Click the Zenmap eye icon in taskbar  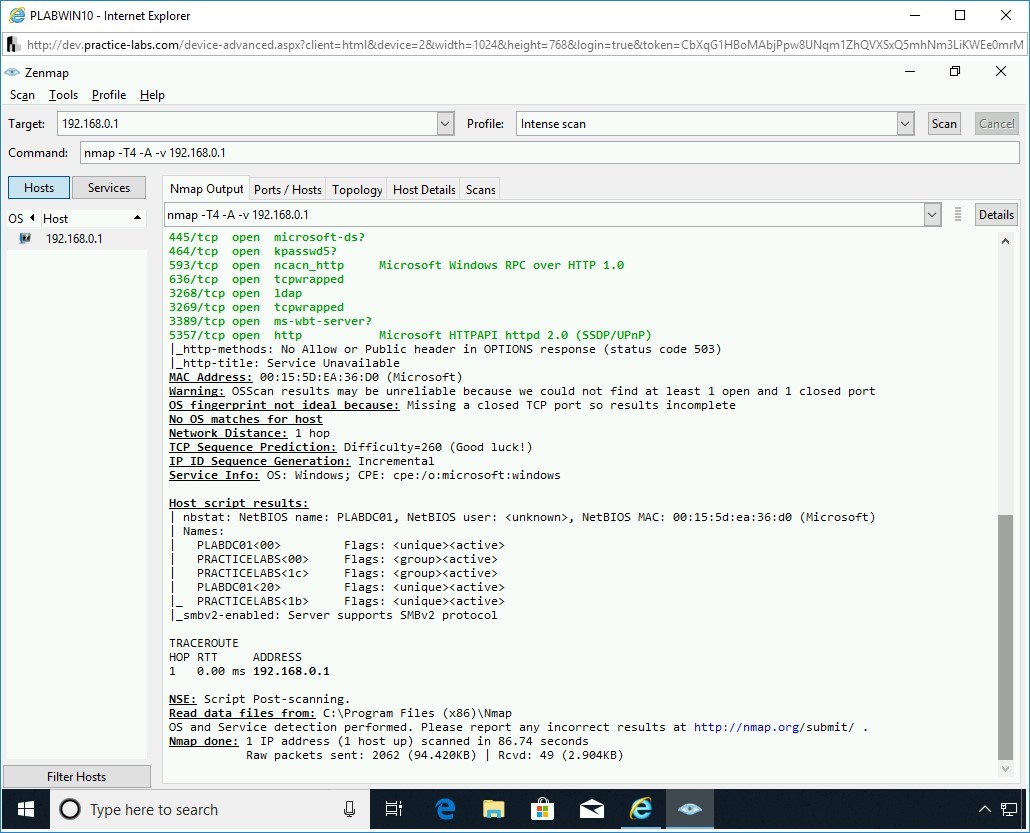click(x=689, y=809)
